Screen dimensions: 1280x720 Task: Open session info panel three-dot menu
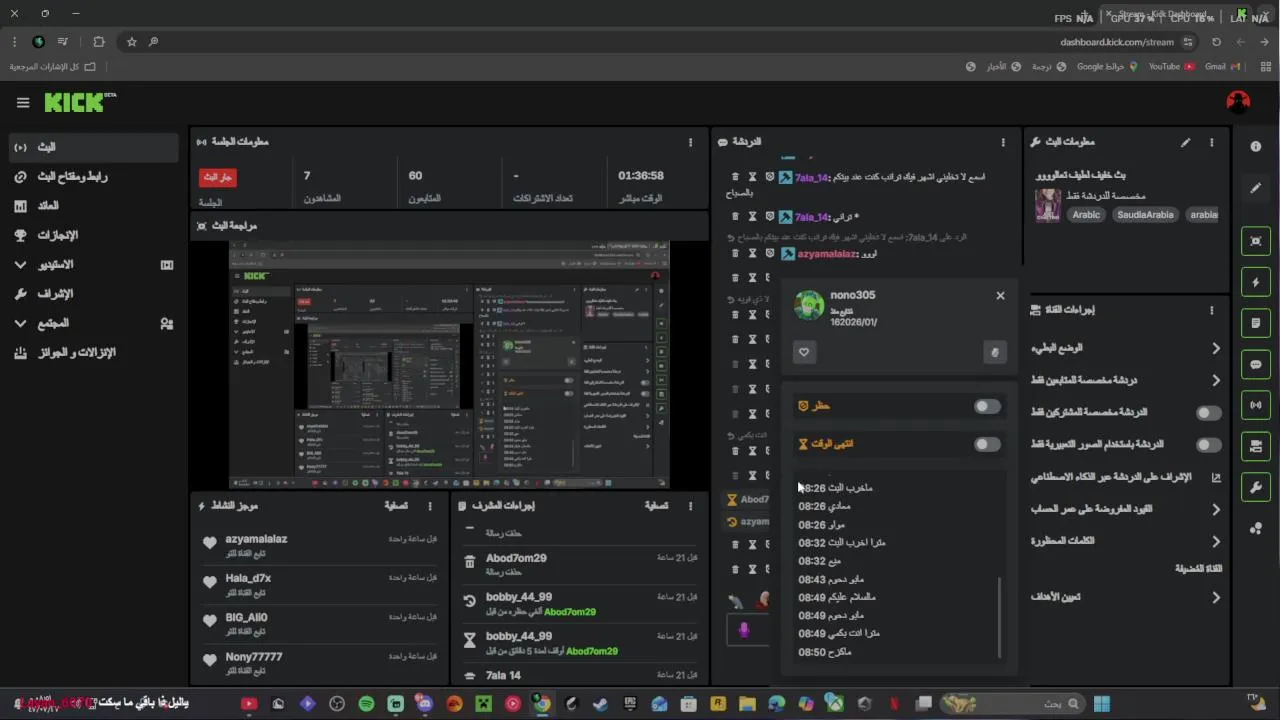690,142
